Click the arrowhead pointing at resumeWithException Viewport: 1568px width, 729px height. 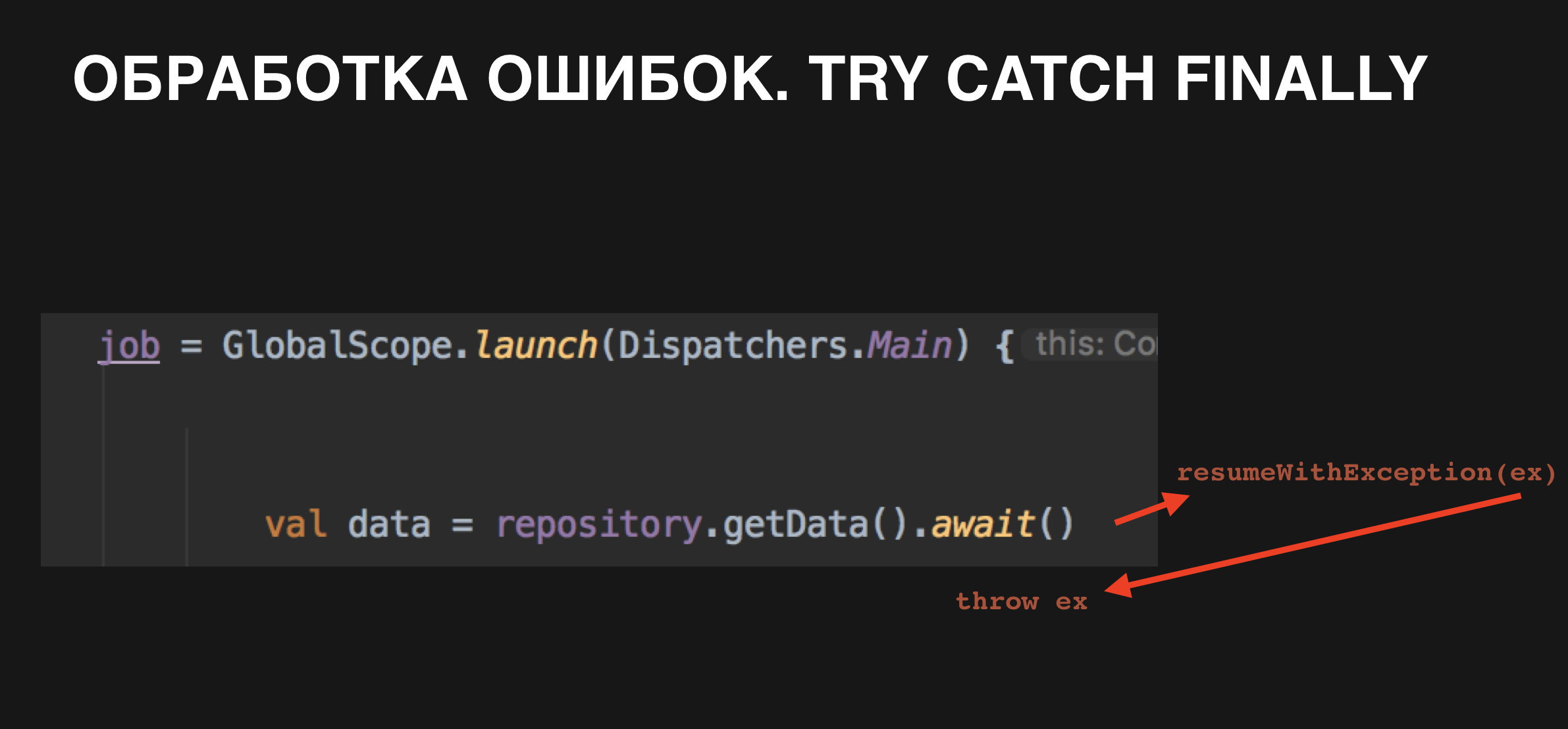(1176, 503)
